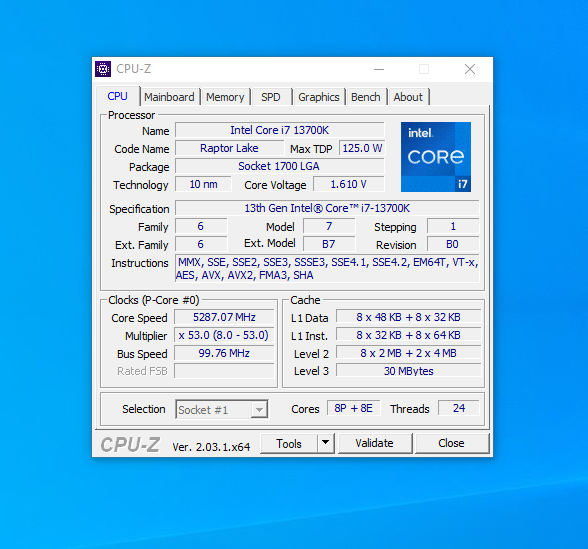
Task: Click the Name field Intel Core i7 13700K
Action: 280,130
